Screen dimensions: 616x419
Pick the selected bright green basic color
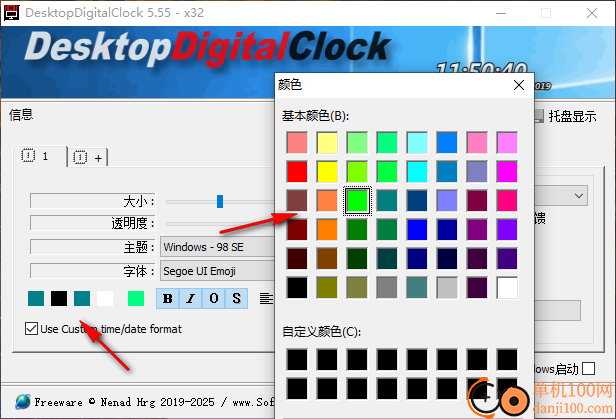pyautogui.click(x=357, y=201)
